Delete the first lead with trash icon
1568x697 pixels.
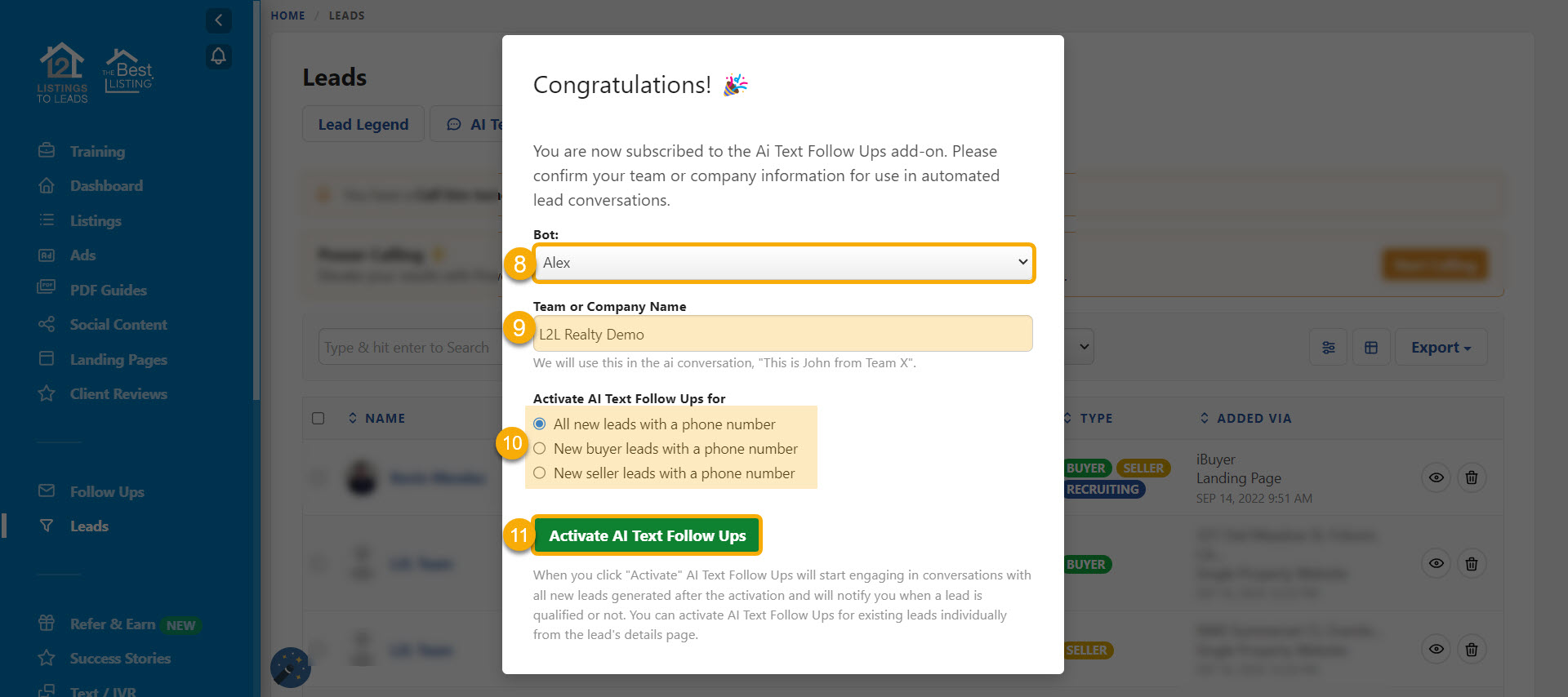tap(1471, 477)
